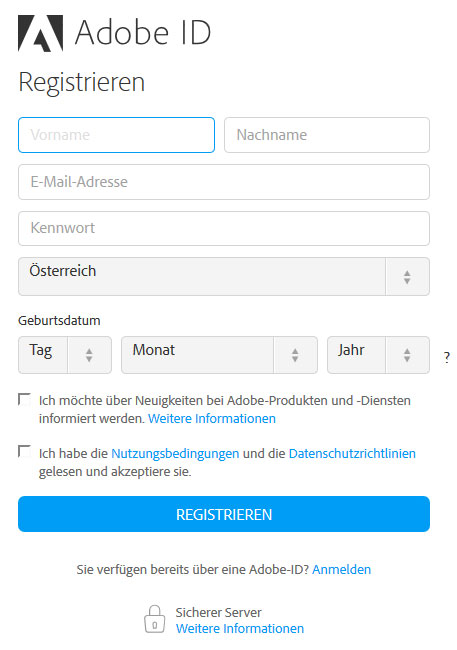Click the Jahr selector arrow icon
457x650 pixels.
click(x=407, y=355)
